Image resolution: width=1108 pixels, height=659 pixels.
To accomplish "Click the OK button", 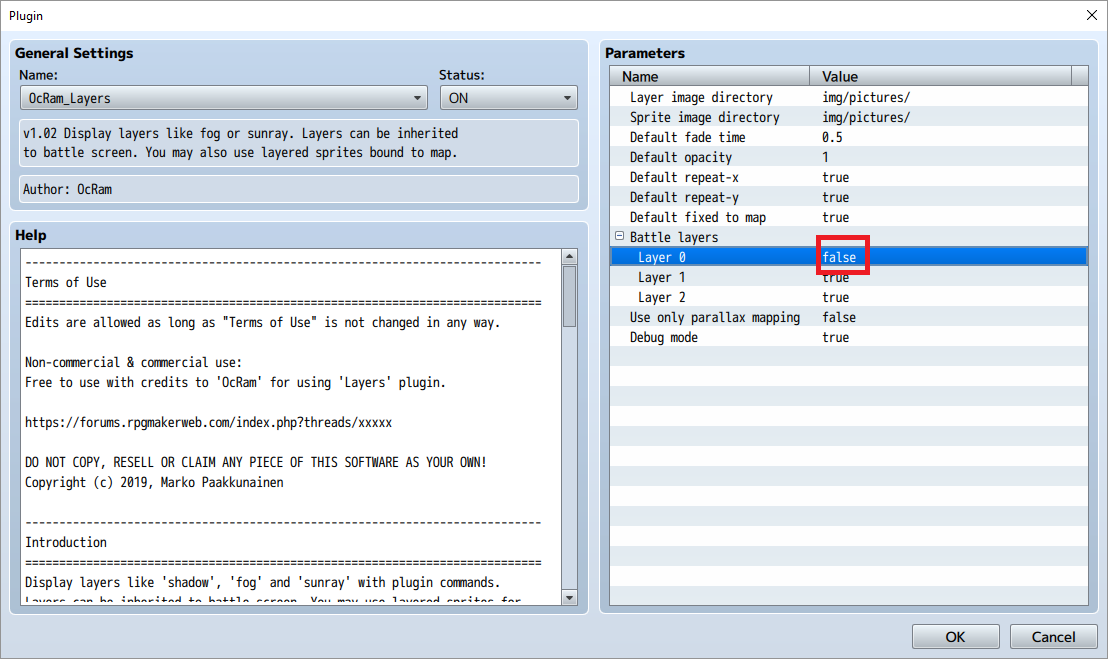I will [x=955, y=636].
